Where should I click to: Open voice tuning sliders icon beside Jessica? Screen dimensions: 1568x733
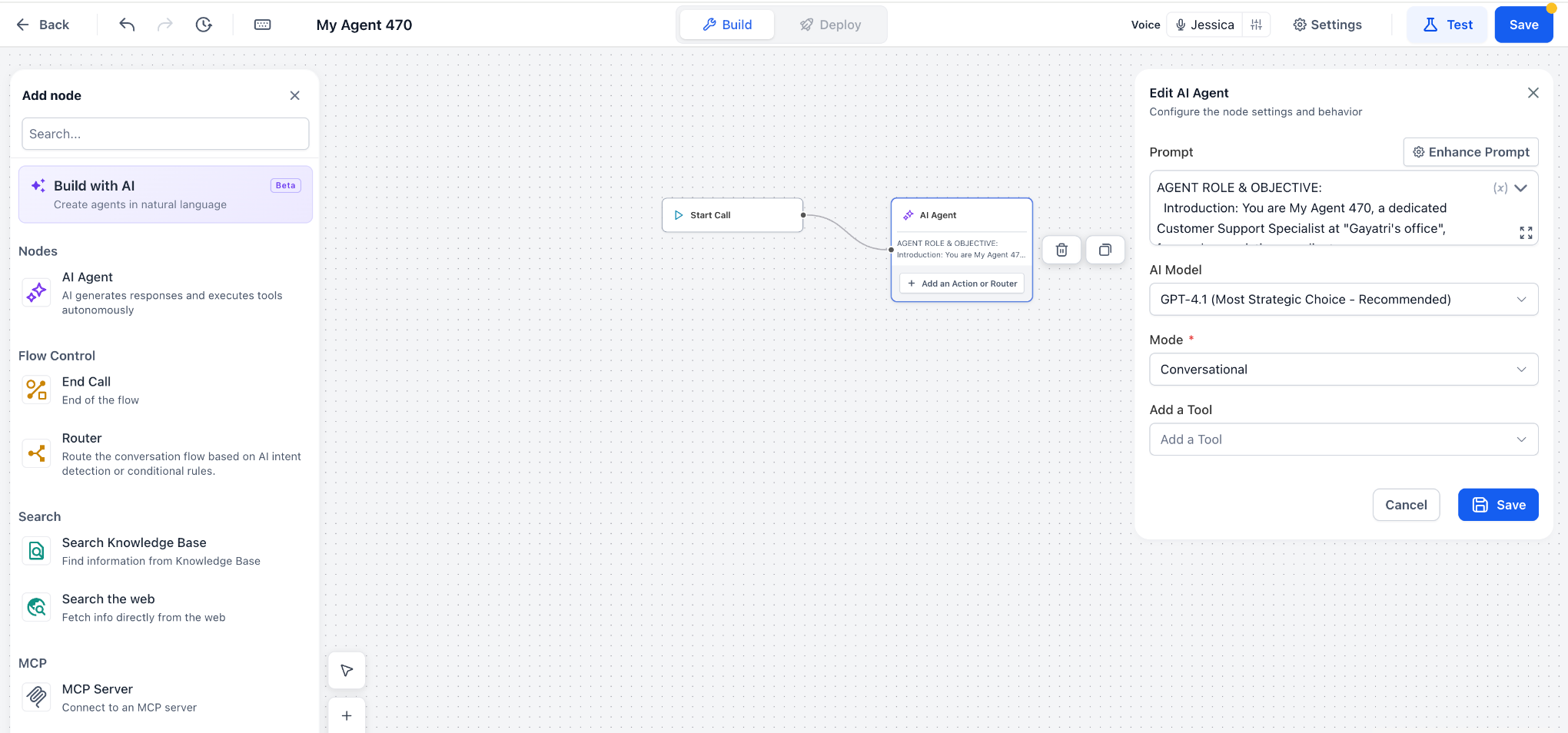1256,25
